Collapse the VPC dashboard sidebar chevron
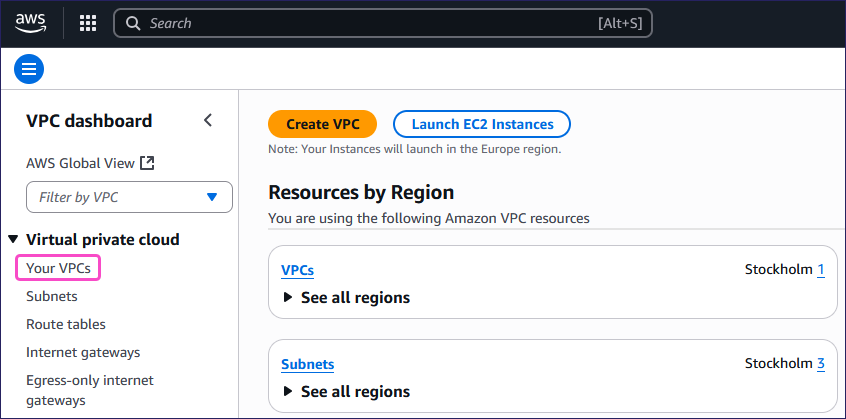846x419 pixels. pos(208,121)
